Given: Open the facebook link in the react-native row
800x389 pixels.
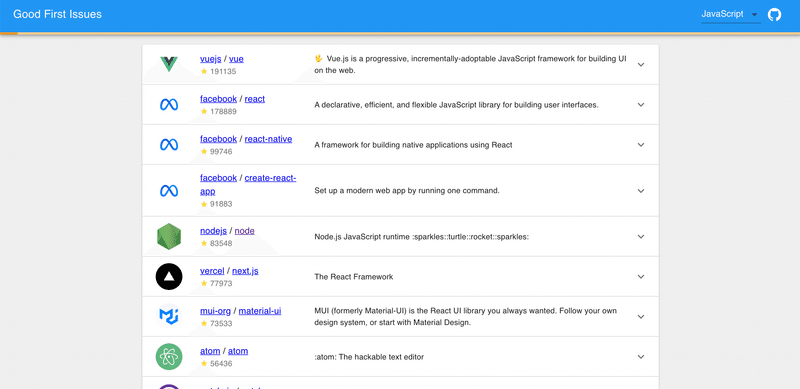Looking at the screenshot, I should [x=218, y=139].
